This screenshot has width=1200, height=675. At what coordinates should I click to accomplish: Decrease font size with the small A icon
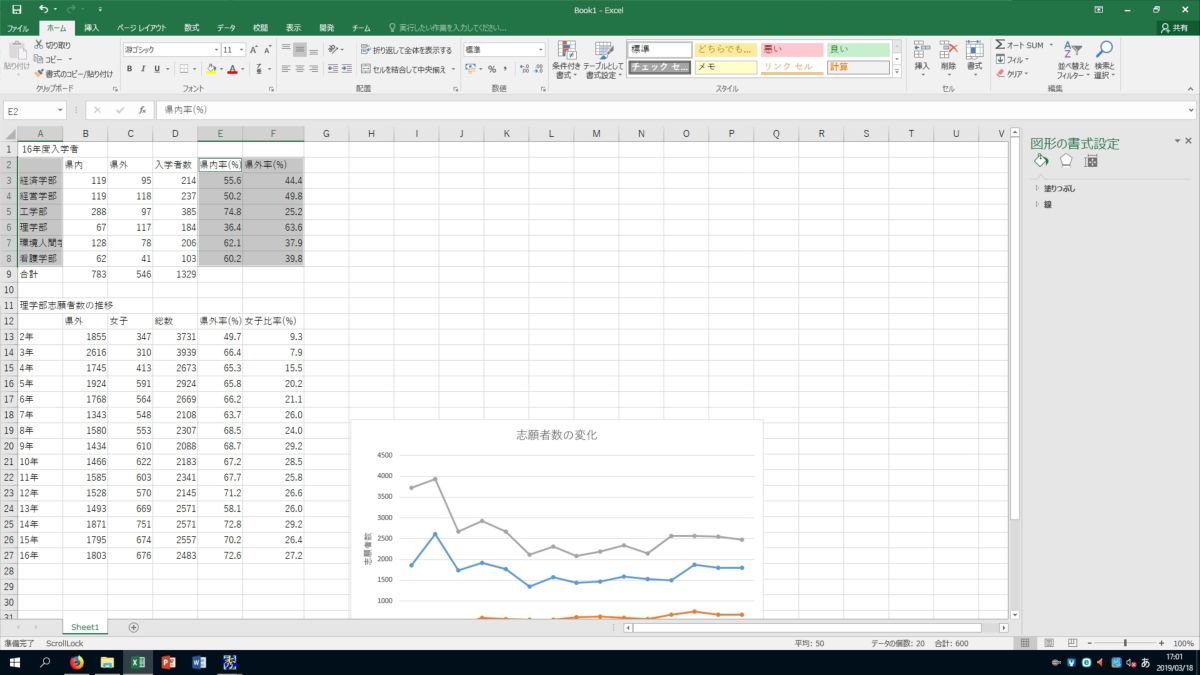268,49
